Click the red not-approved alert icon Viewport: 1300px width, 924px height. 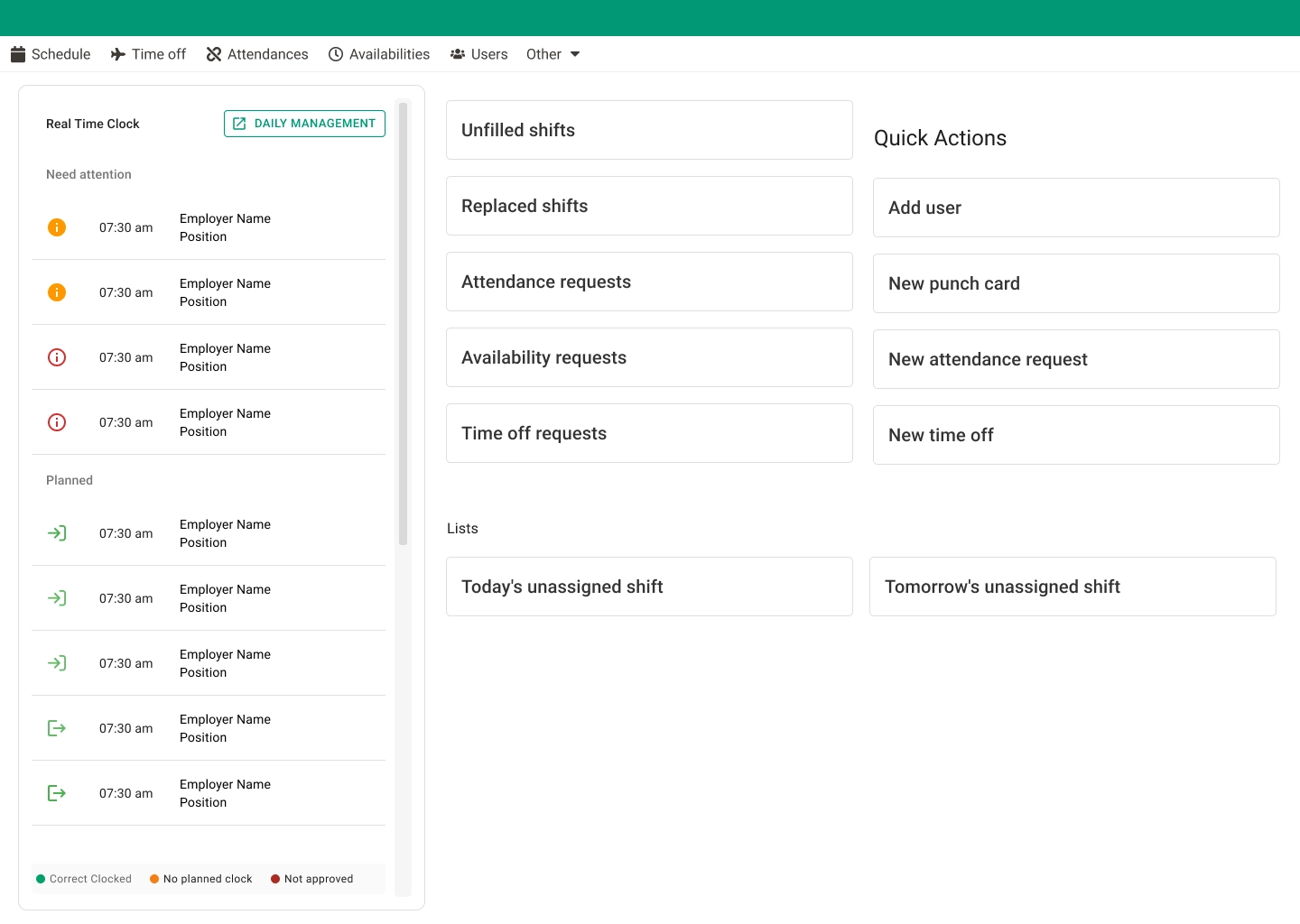click(57, 357)
